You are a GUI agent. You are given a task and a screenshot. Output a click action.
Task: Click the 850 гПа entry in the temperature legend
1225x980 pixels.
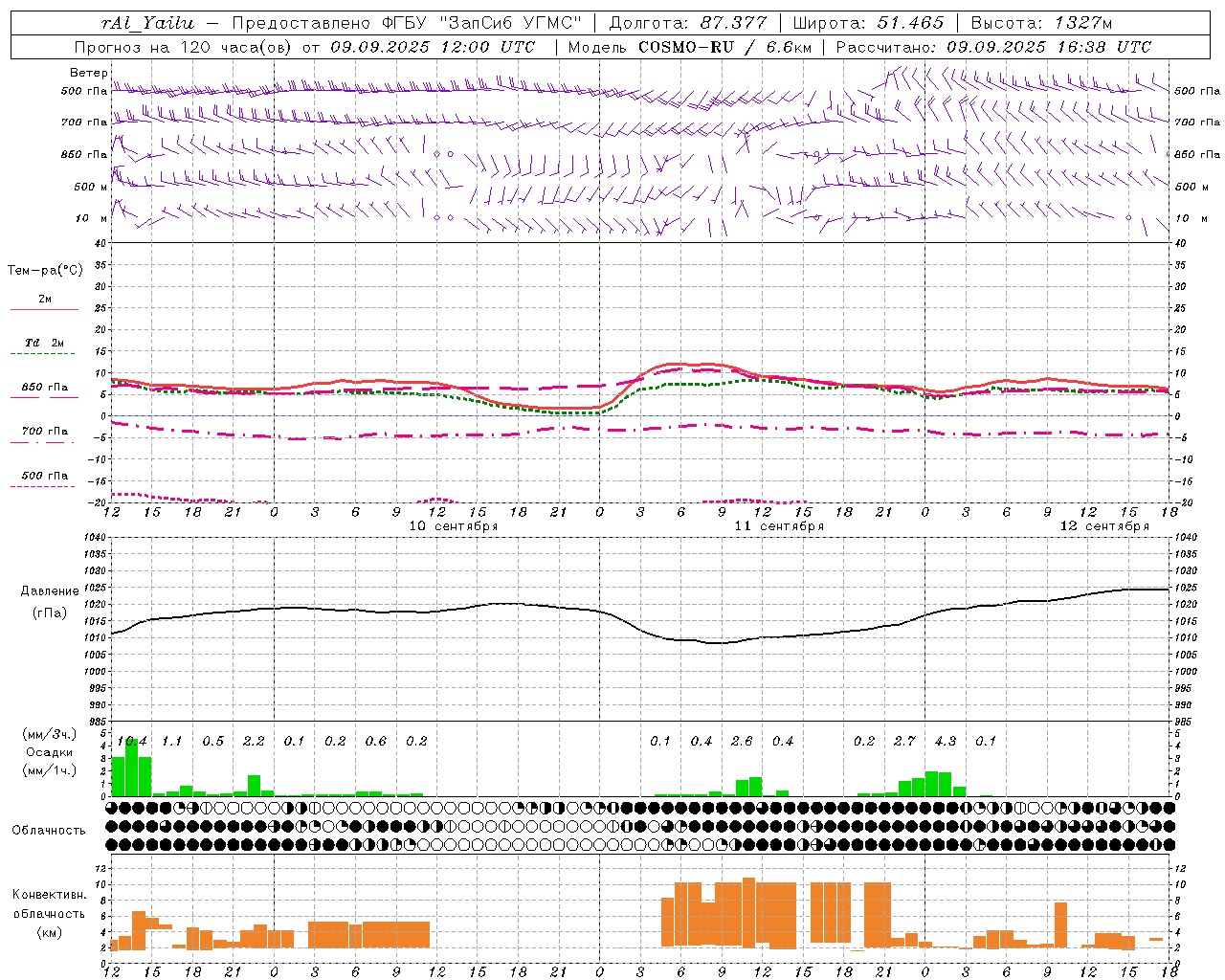(44, 388)
